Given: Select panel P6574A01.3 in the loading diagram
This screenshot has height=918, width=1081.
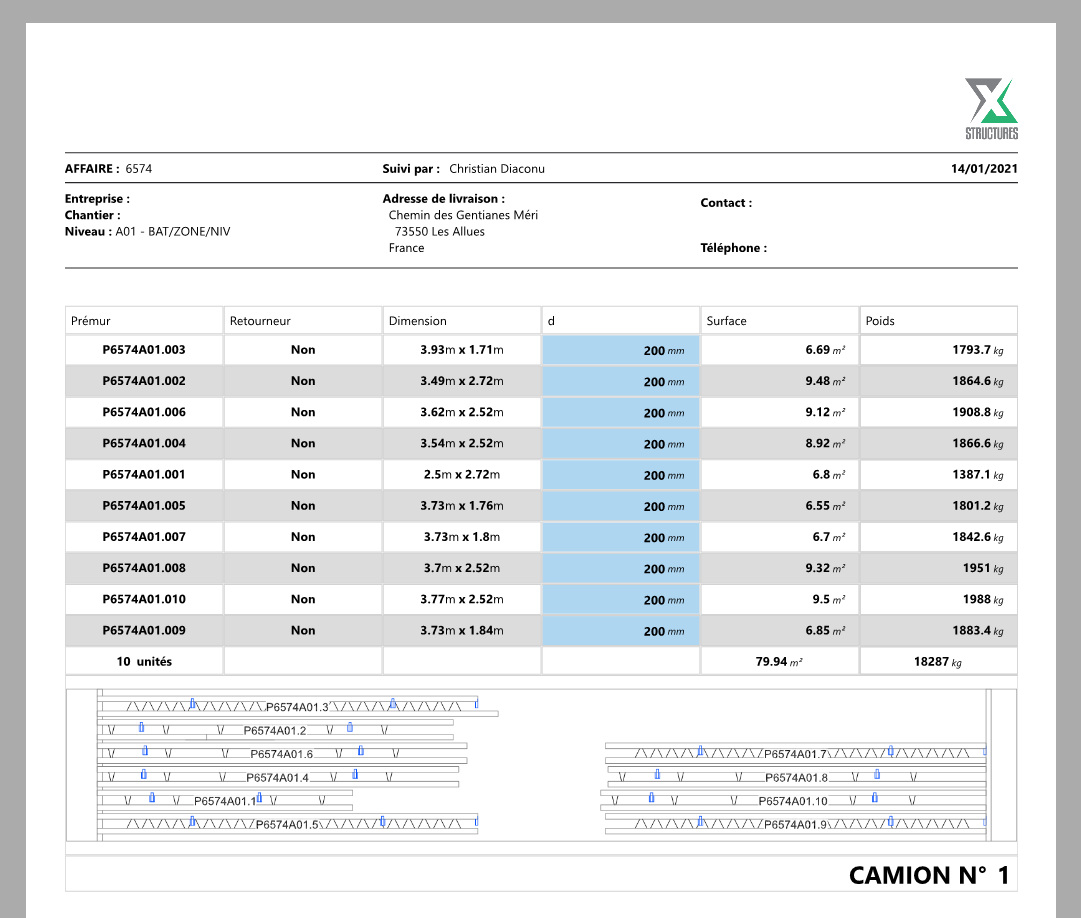Looking at the screenshot, I should (297, 707).
